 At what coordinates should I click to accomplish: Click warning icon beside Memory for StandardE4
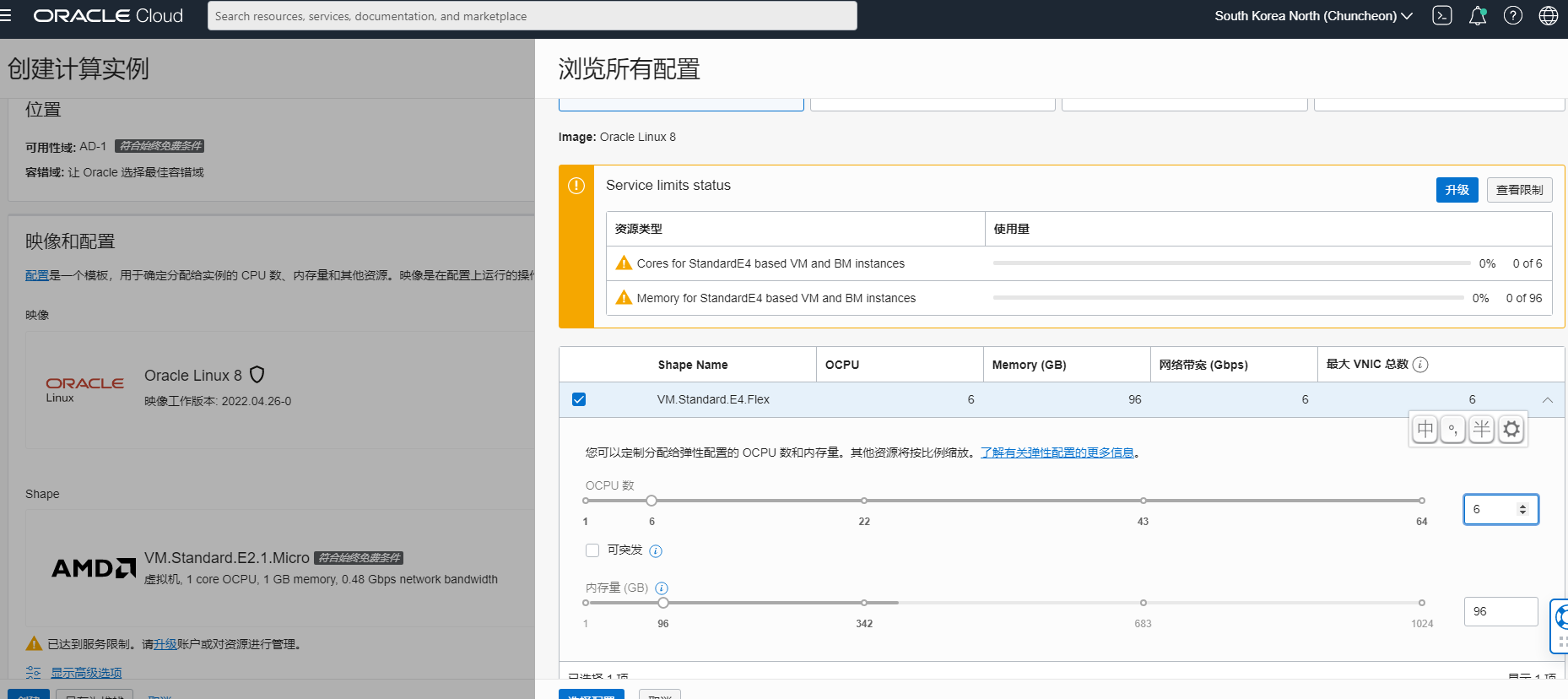[624, 298]
